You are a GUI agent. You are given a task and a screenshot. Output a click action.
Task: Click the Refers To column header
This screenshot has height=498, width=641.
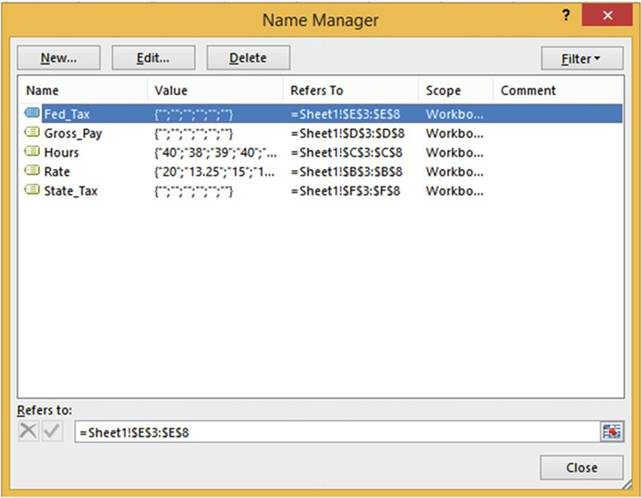[349, 90]
